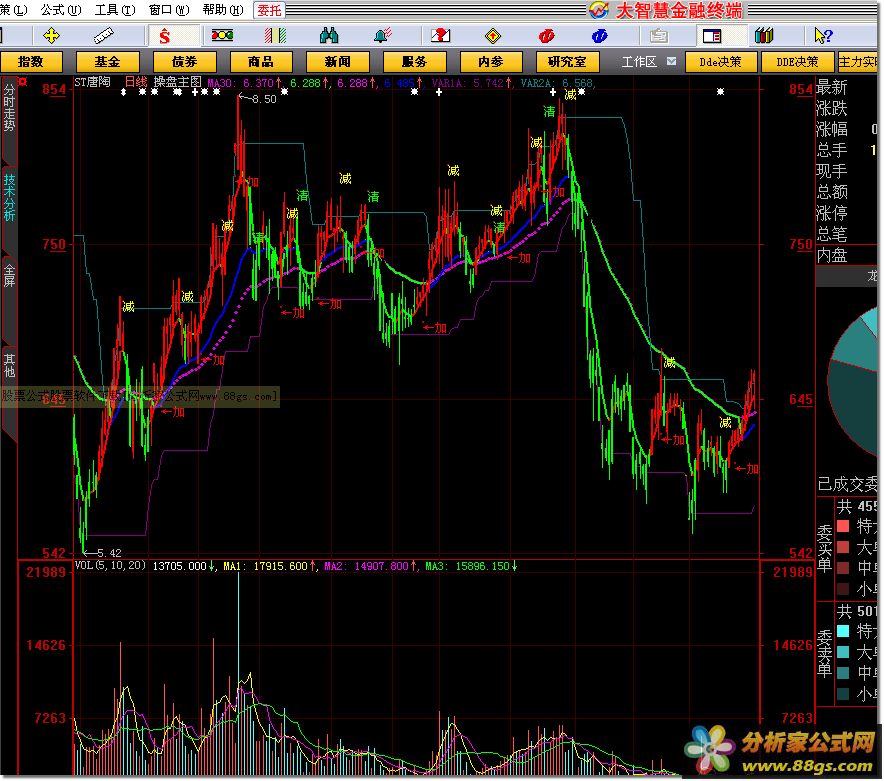This screenshot has height=781, width=884.
Task: Expand the 工作区 dropdown arrow
Action: click(x=671, y=61)
